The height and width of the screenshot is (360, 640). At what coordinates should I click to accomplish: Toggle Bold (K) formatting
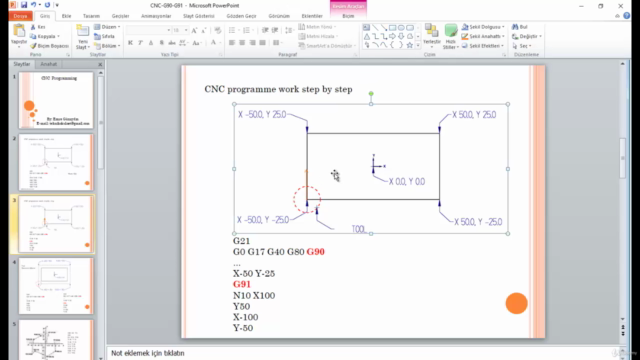coord(130,42)
